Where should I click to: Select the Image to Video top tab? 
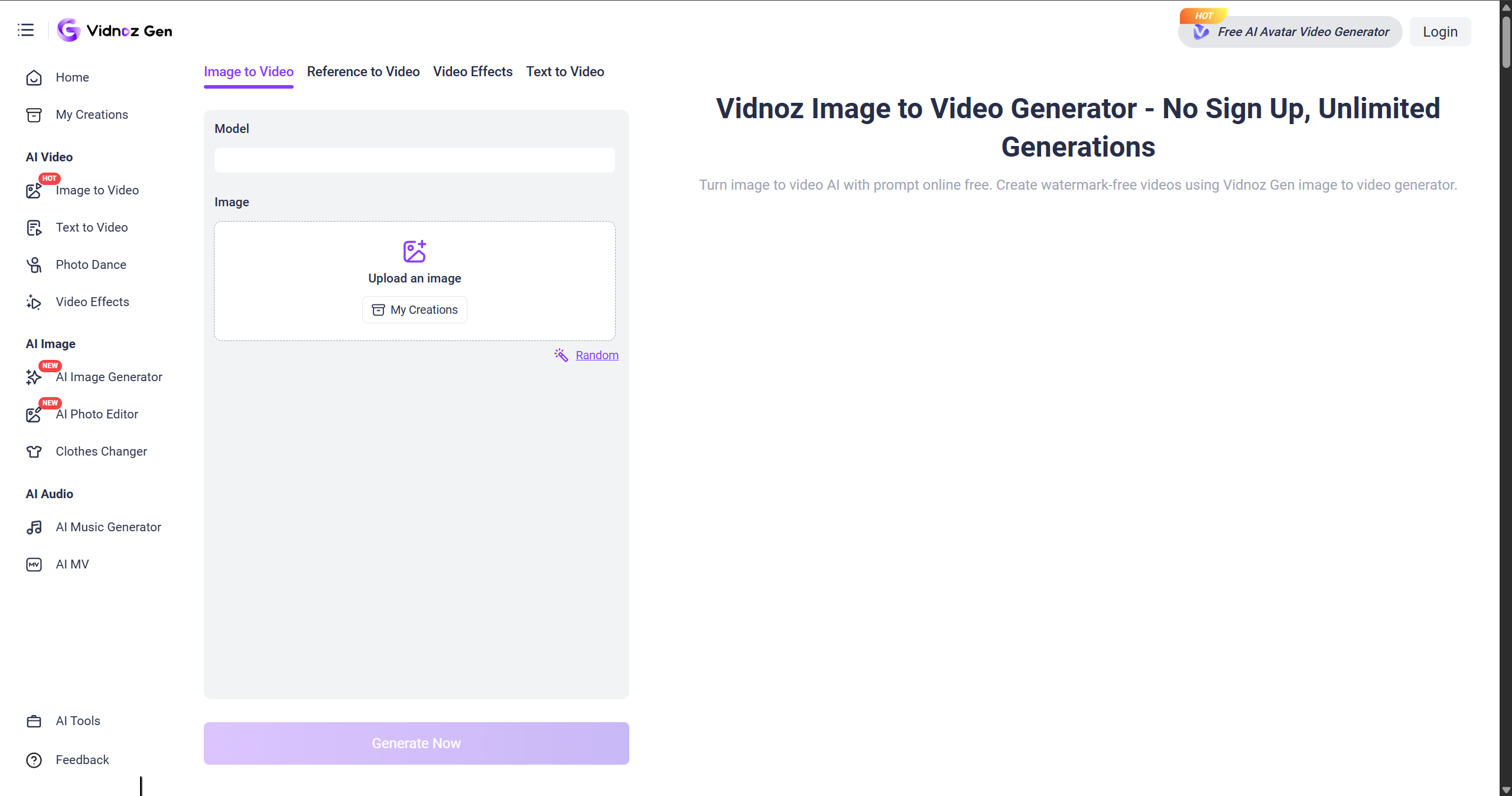249,72
